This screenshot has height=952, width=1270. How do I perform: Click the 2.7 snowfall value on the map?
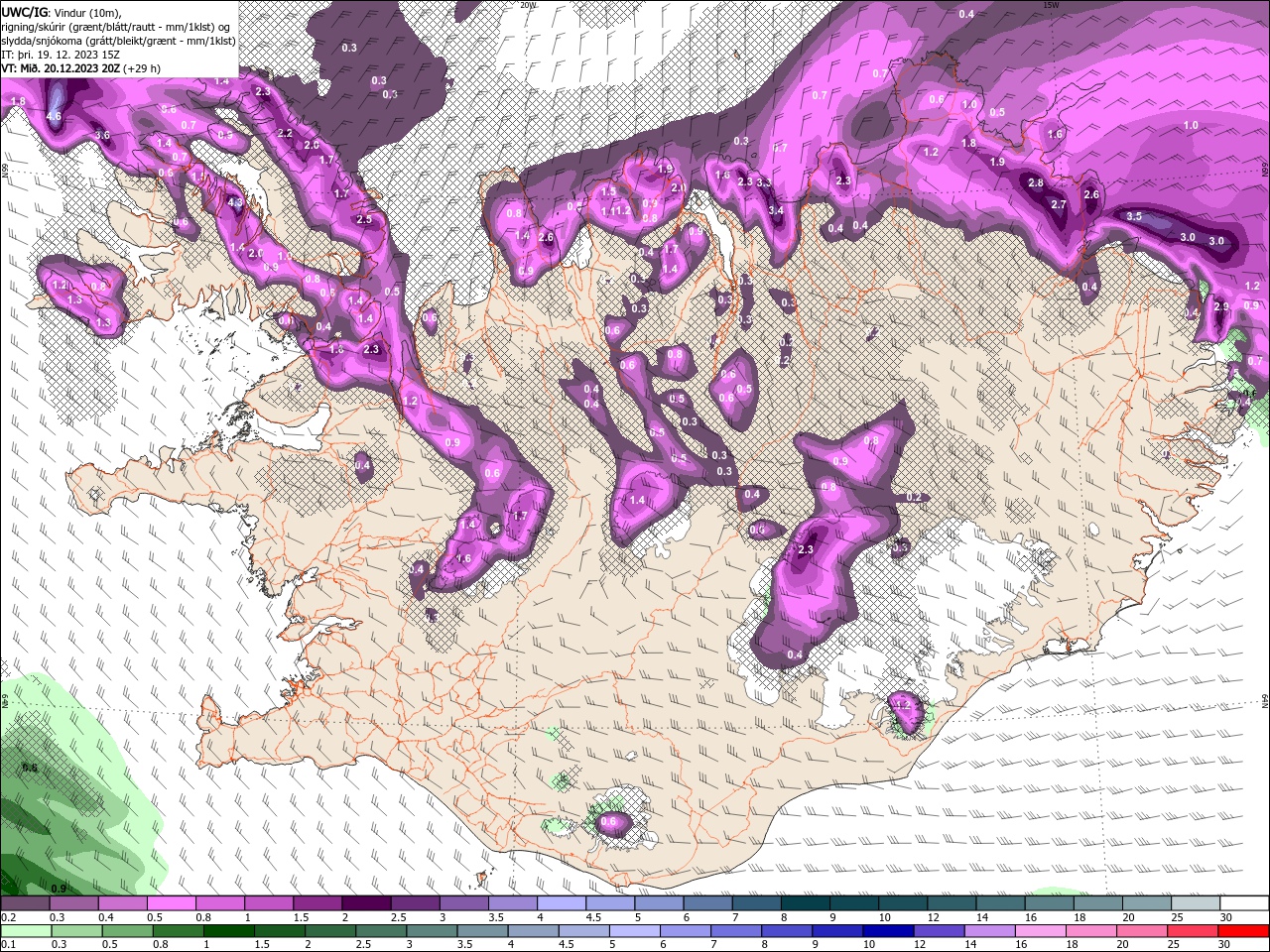click(1058, 205)
